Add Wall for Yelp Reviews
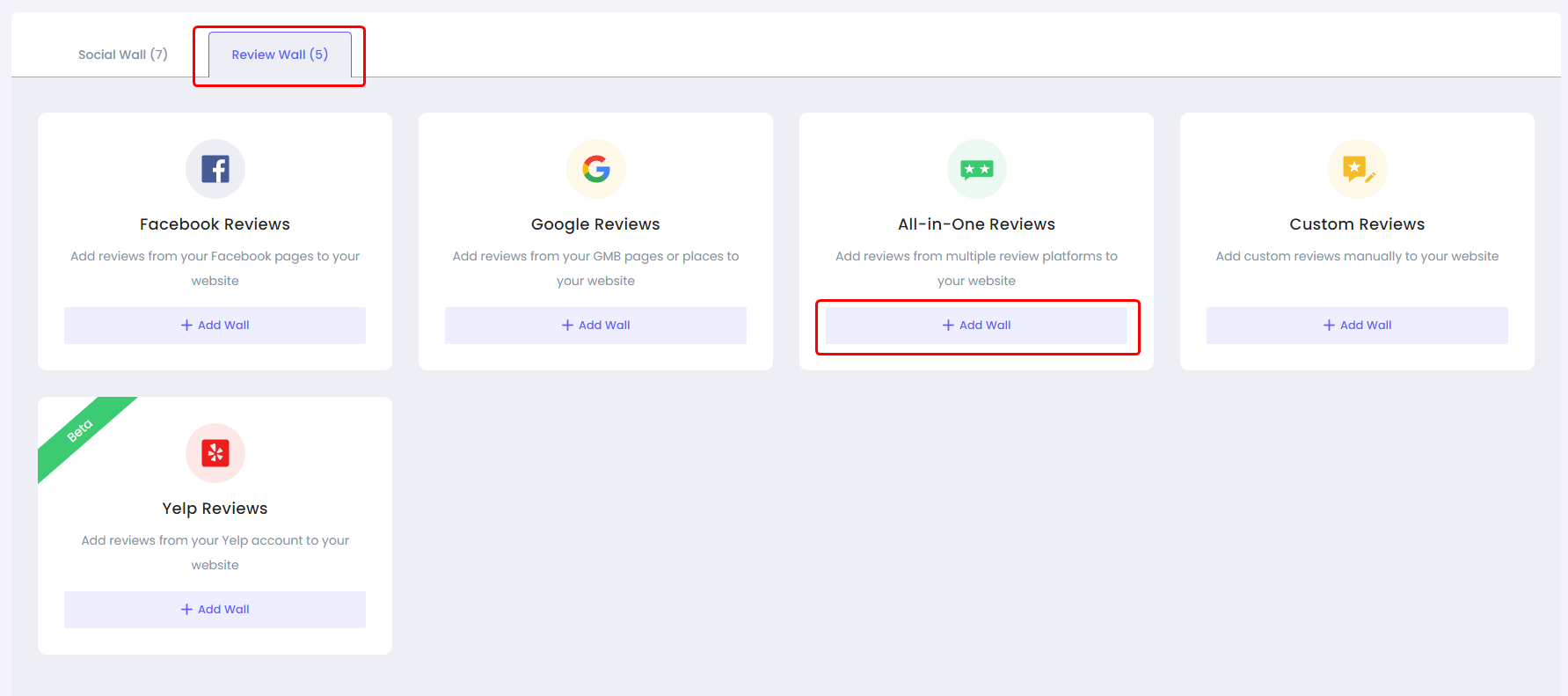Screen dimensions: 1568x696 (x=215, y=610)
